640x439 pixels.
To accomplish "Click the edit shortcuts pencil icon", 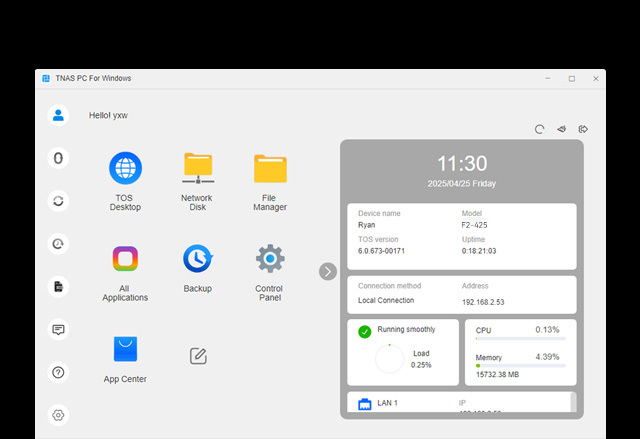I will 197,355.
